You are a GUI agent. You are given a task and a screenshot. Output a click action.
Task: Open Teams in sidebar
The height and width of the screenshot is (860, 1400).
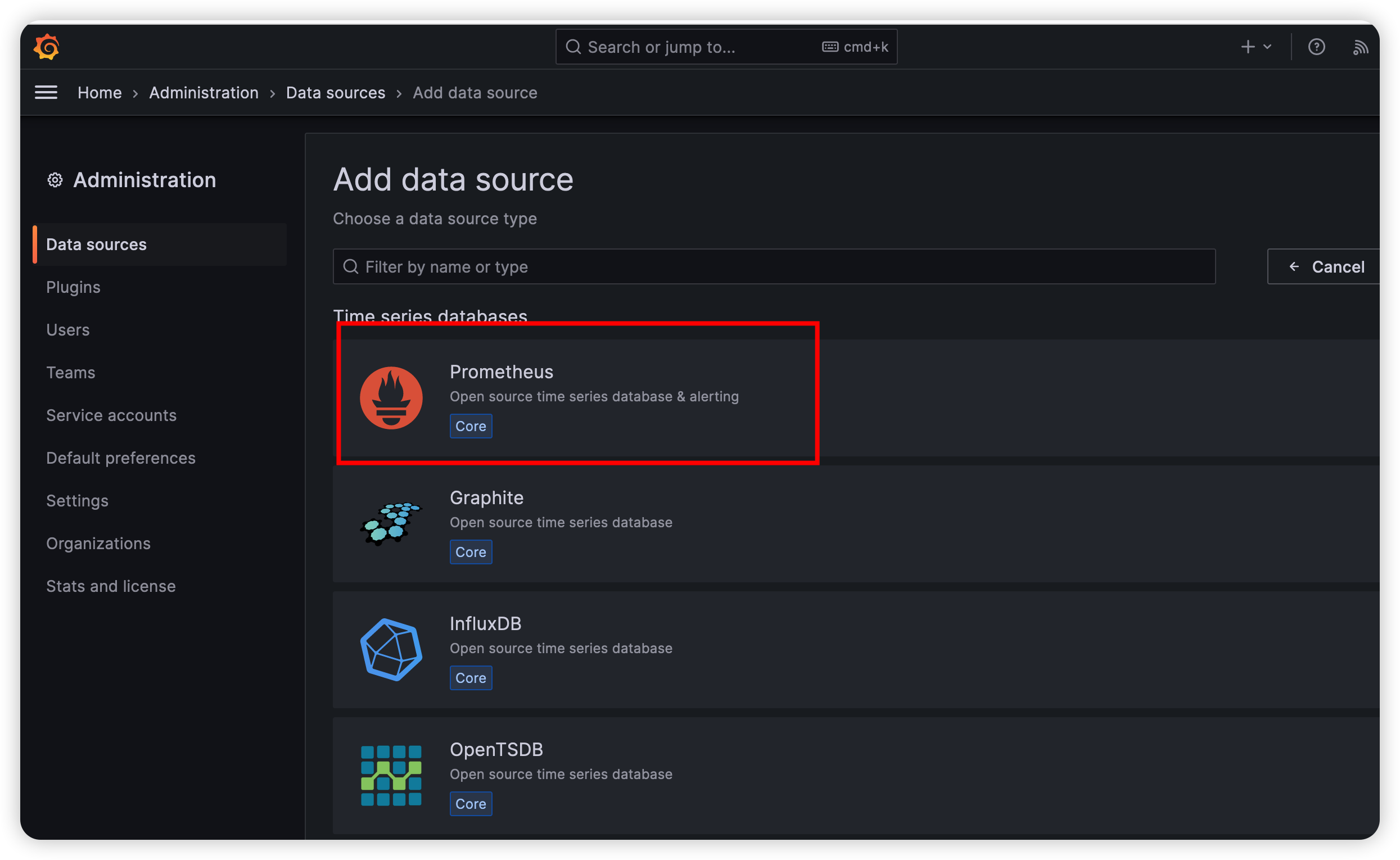click(70, 373)
